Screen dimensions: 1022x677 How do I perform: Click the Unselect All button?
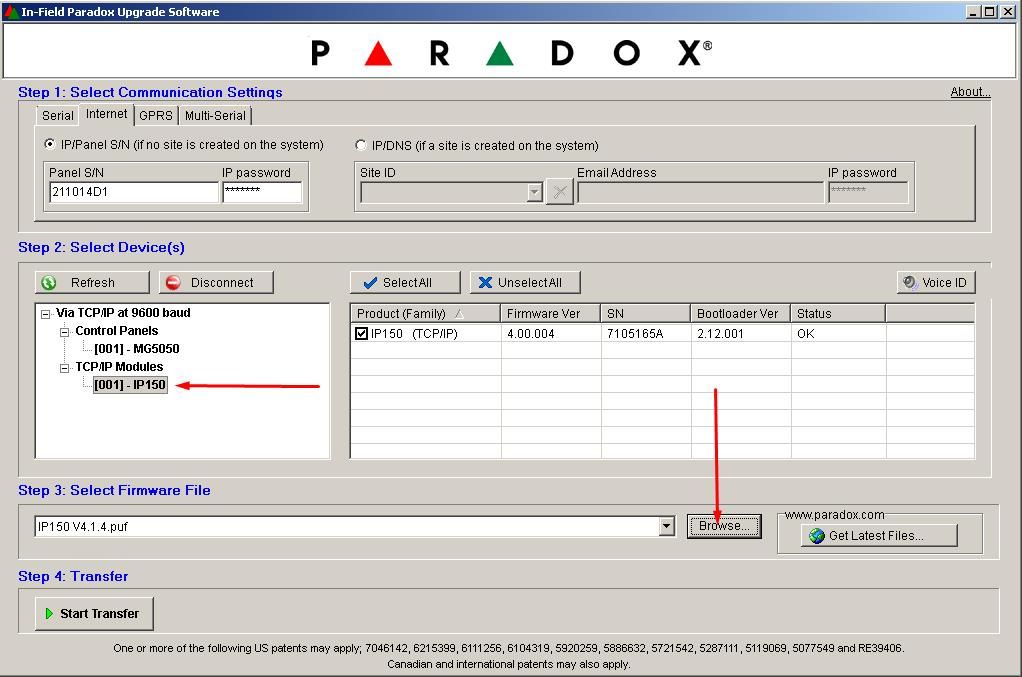click(x=525, y=282)
